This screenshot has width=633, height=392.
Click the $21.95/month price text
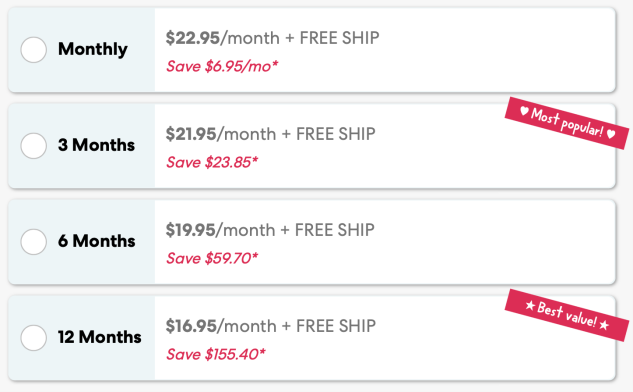[221, 134]
